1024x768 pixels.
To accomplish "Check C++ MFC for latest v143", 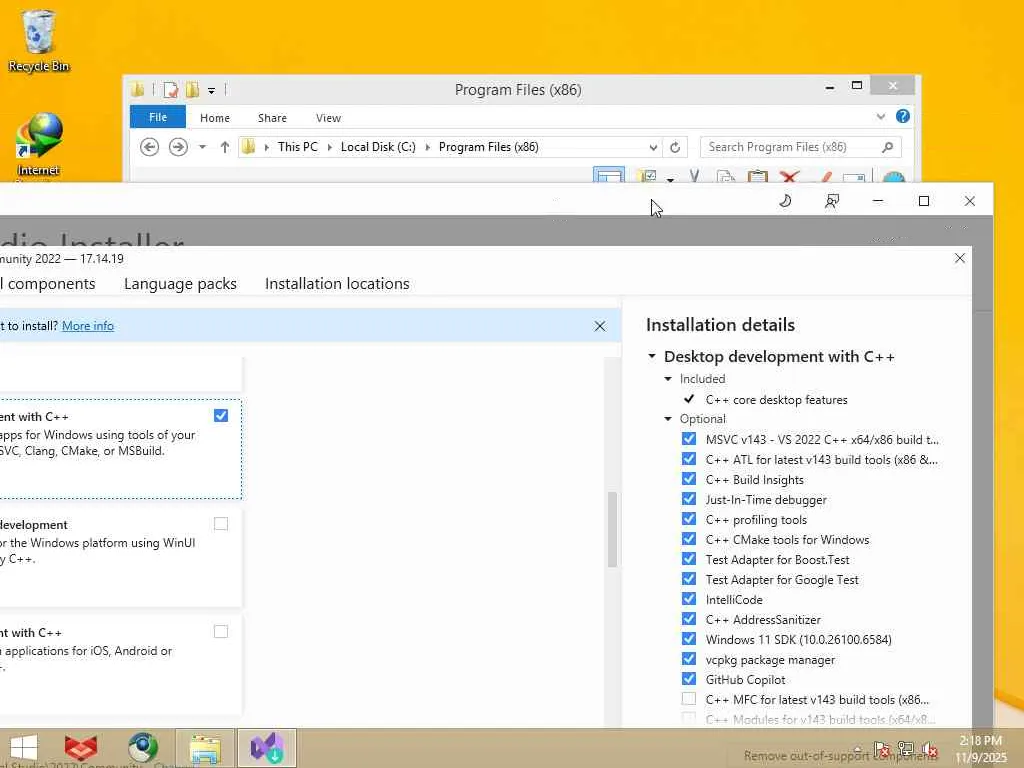I will 688,699.
